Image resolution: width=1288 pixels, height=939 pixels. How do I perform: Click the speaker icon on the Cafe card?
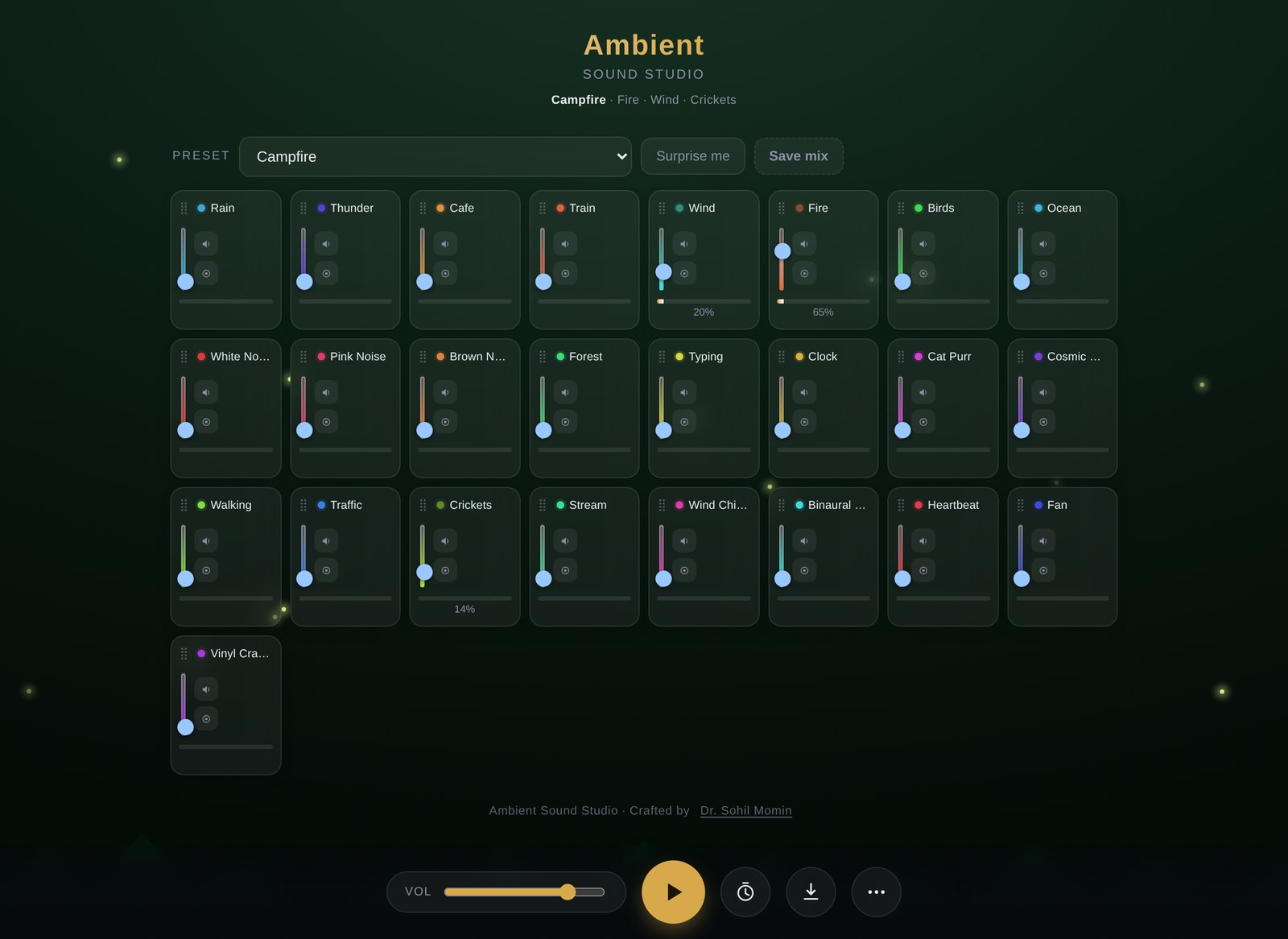point(445,244)
